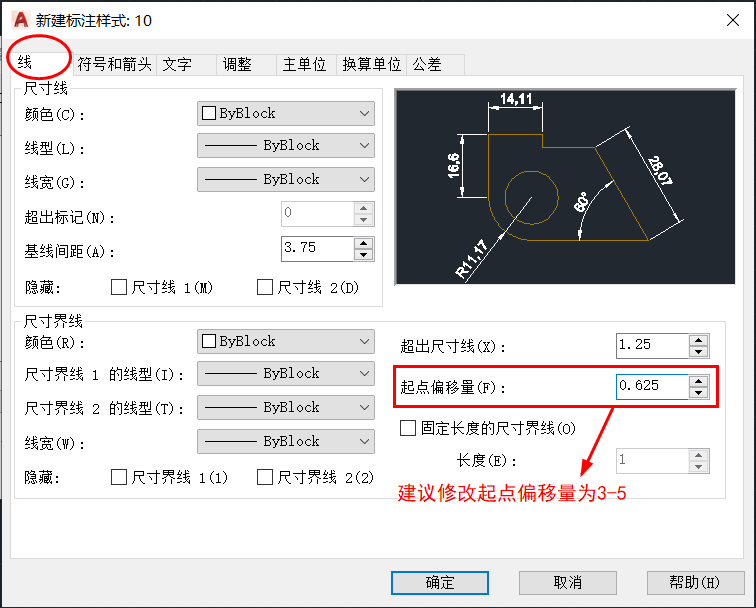
Task: Decrease 起点偏移量 value with down arrow
Action: pos(699,393)
